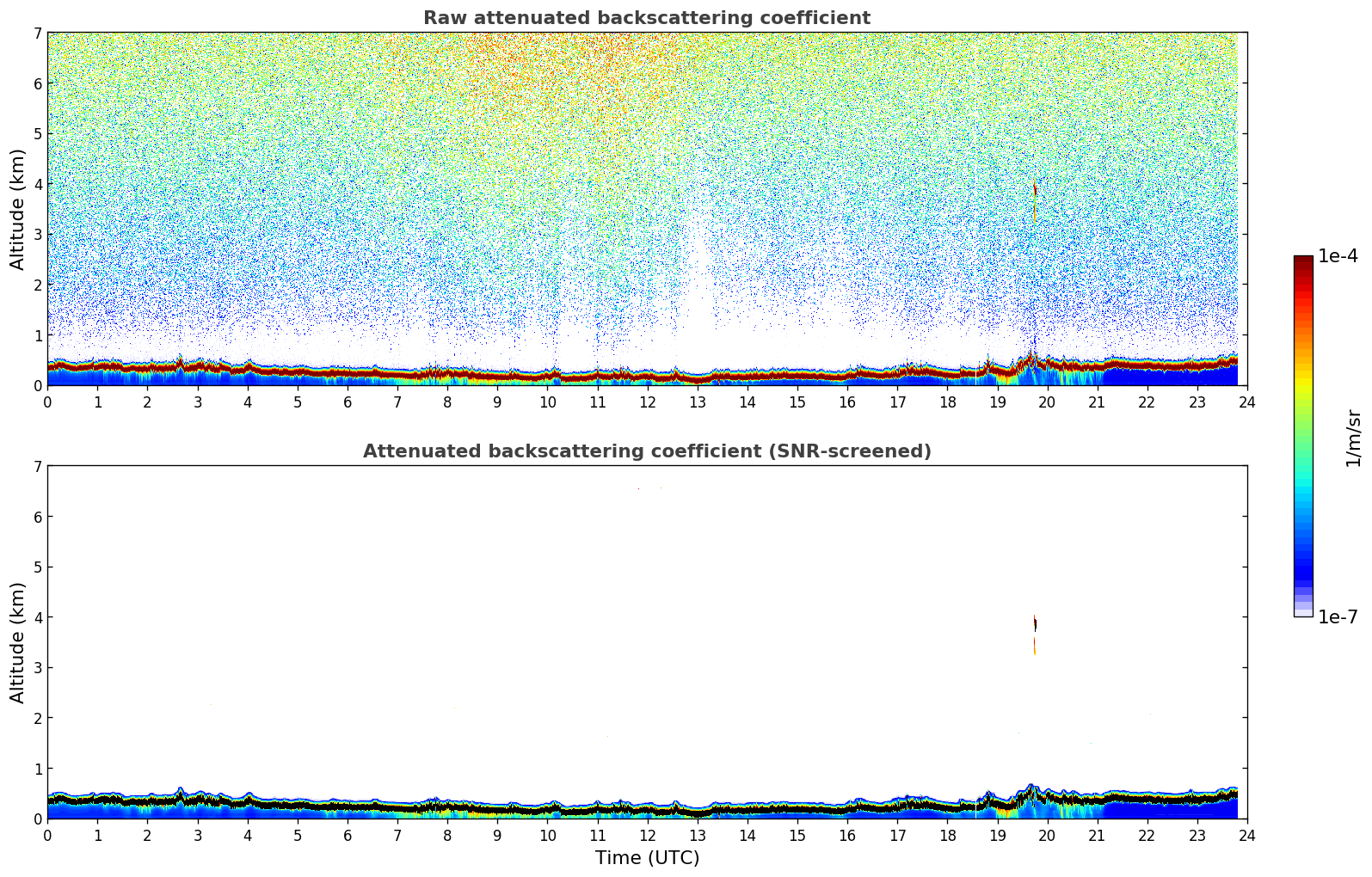Click altitude tick '7' on the top plot
This screenshot has width=1372, height=877.
coord(37,34)
